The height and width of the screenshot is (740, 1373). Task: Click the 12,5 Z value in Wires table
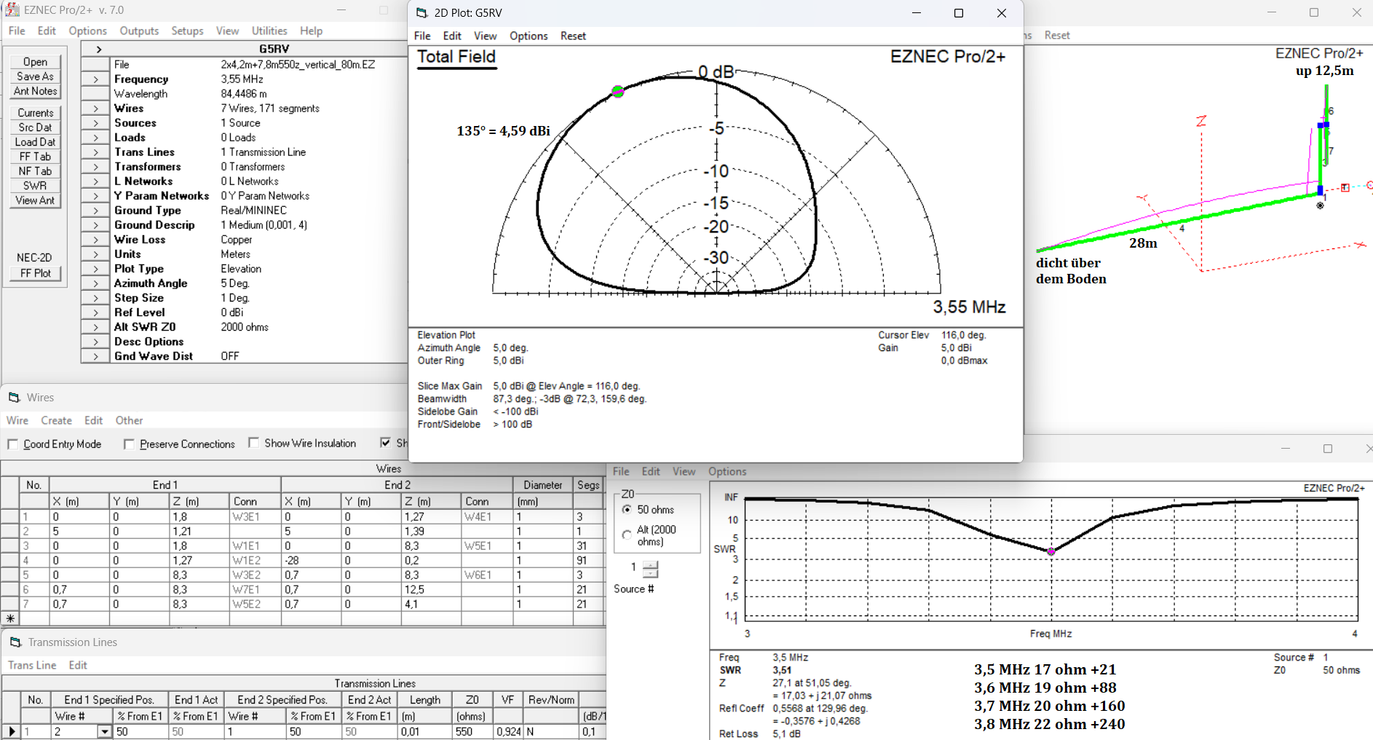pos(431,589)
